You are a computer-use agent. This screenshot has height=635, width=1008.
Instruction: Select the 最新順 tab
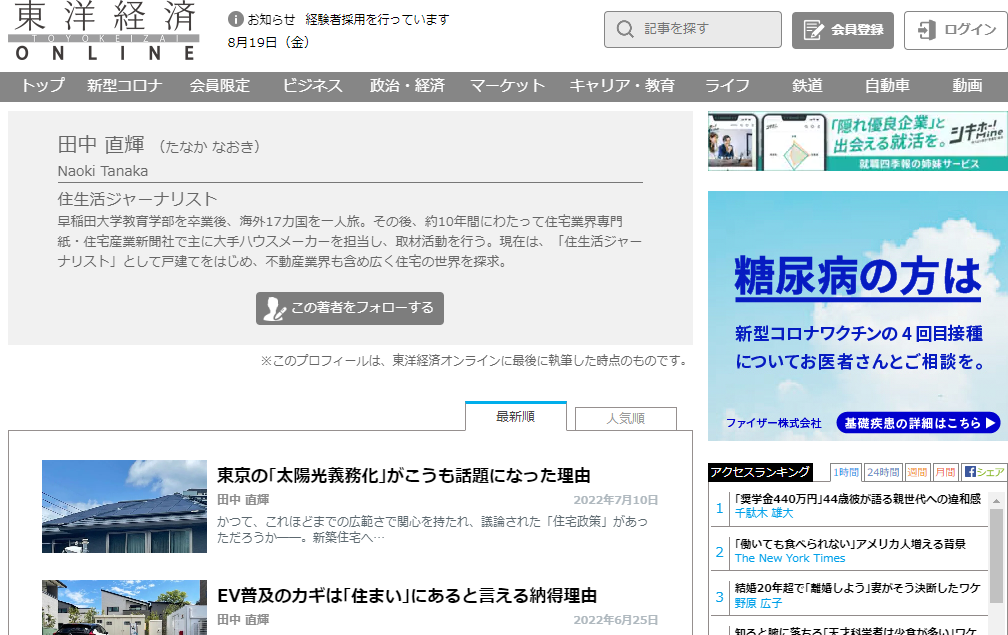click(517, 418)
